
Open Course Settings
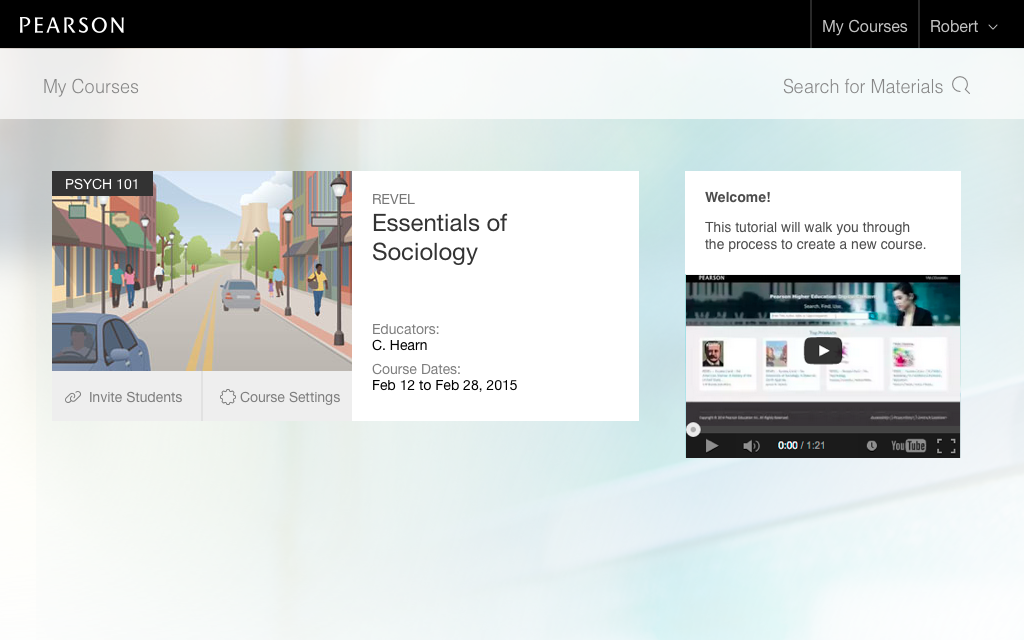(x=278, y=396)
